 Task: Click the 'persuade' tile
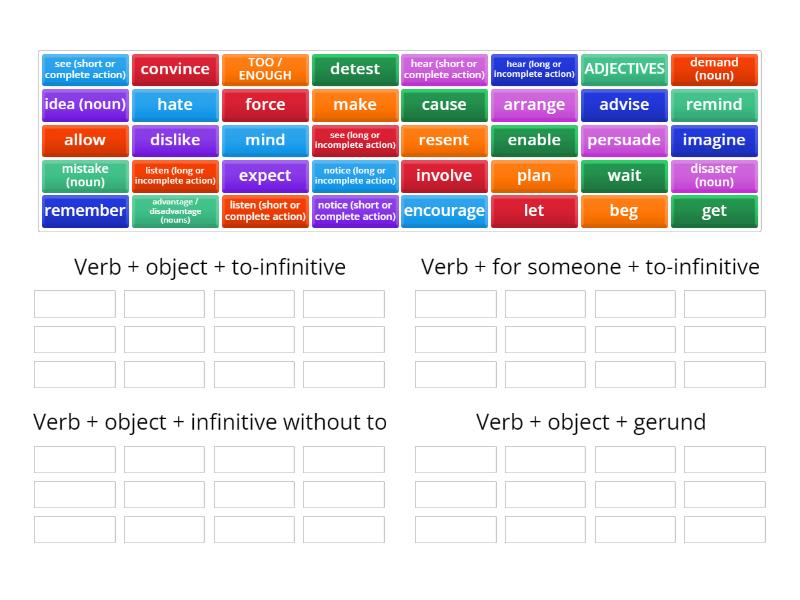(x=624, y=140)
